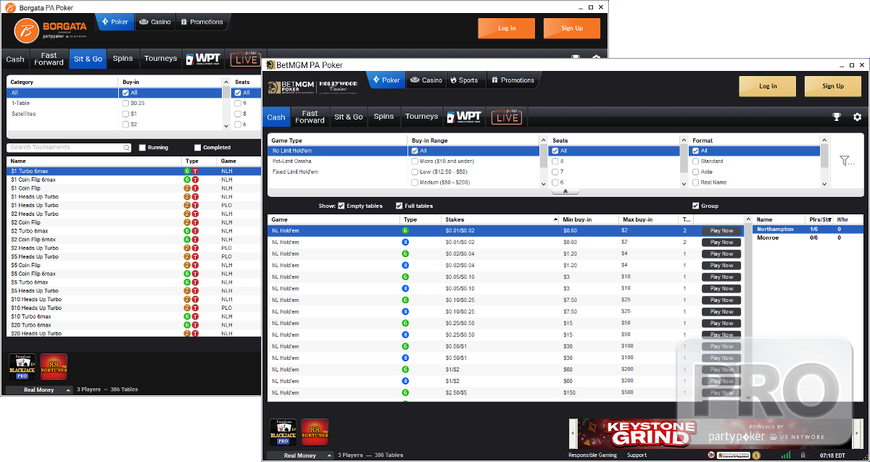Viewport: 870px width, 462px height.
Task: Switch to Fast Forward tab in BetMGM
Action: coord(310,117)
